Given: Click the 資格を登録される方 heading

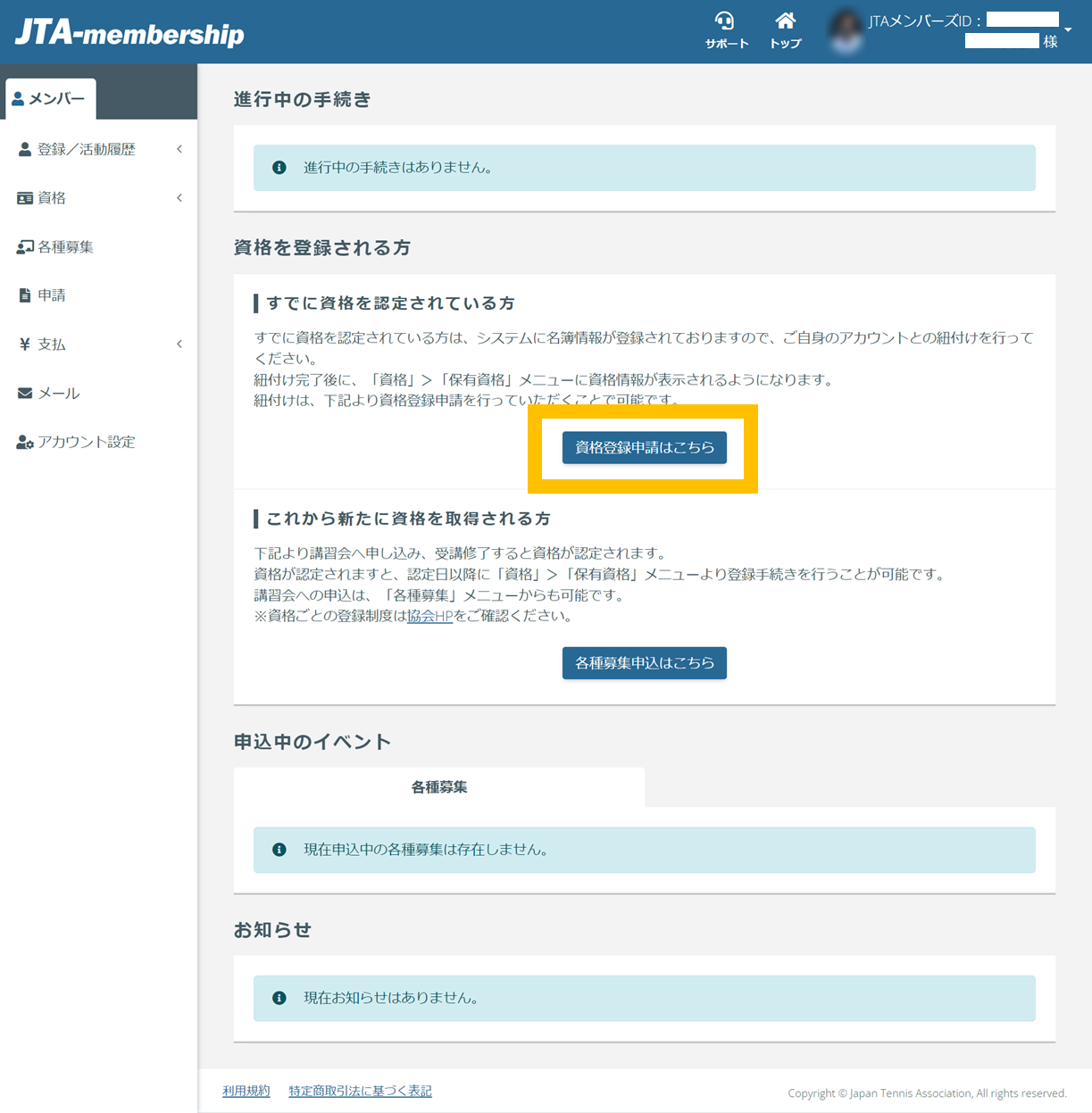Looking at the screenshot, I should pos(321,248).
